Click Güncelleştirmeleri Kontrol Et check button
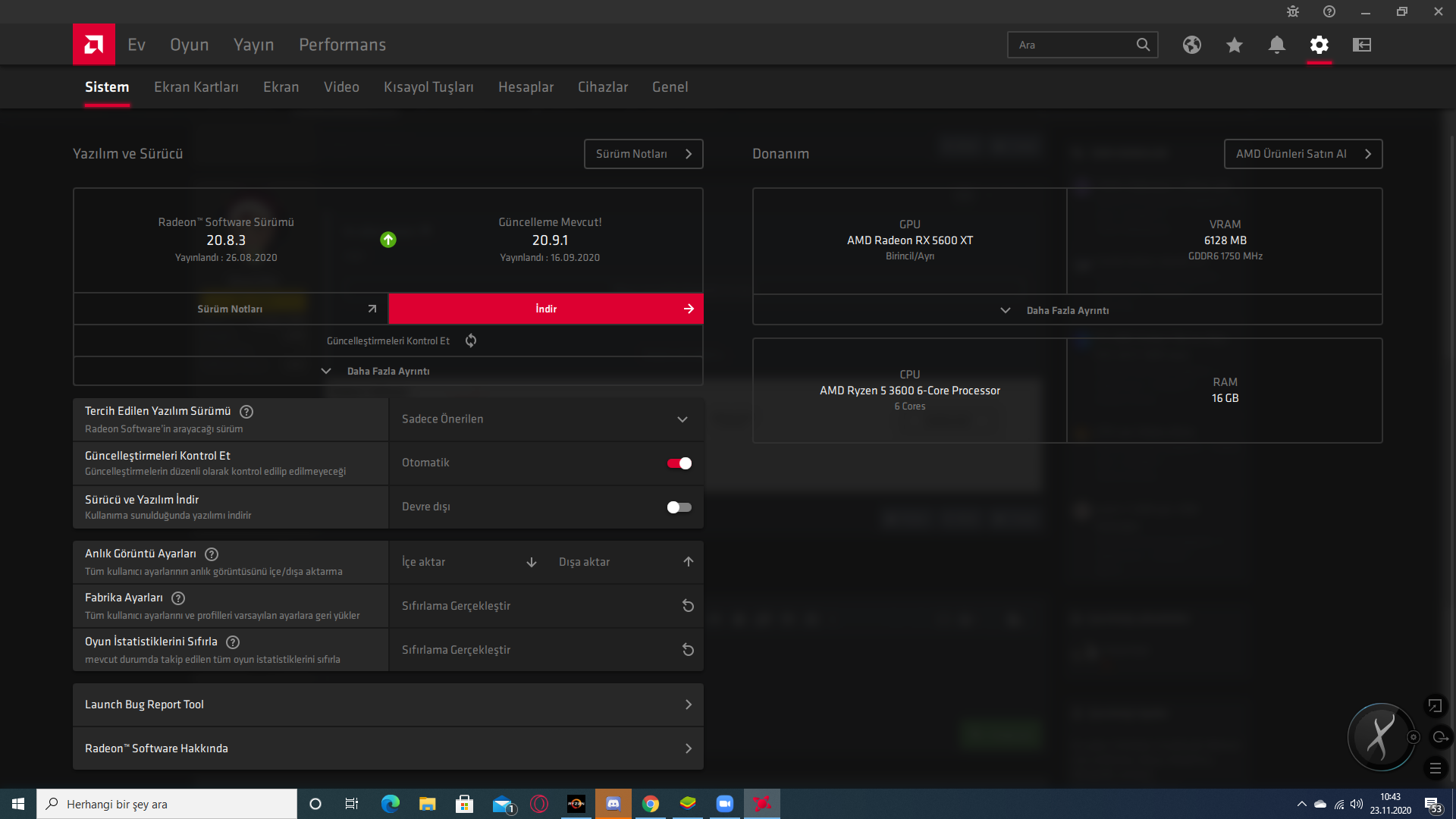The height and width of the screenshot is (819, 1456). pos(388,340)
